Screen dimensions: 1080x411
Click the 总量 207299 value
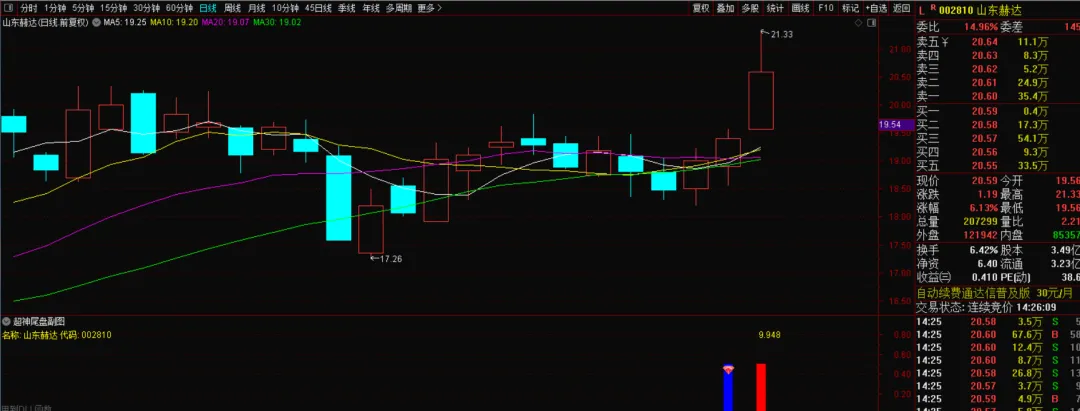[x=978, y=222]
